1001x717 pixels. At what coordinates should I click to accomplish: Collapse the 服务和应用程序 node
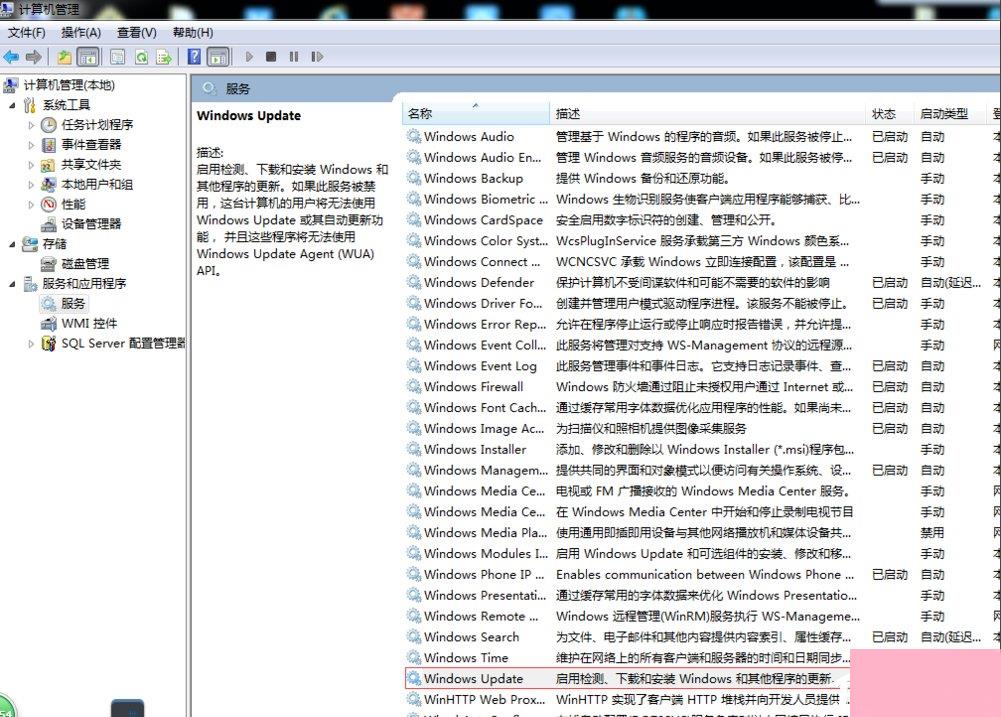tap(12, 283)
